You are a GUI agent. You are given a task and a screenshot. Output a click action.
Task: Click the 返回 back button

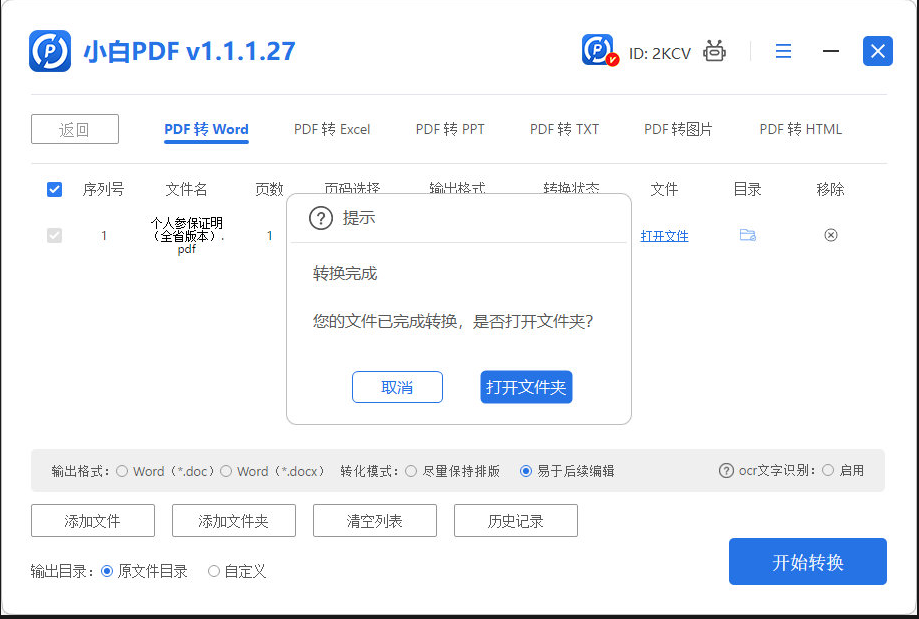(x=75, y=129)
